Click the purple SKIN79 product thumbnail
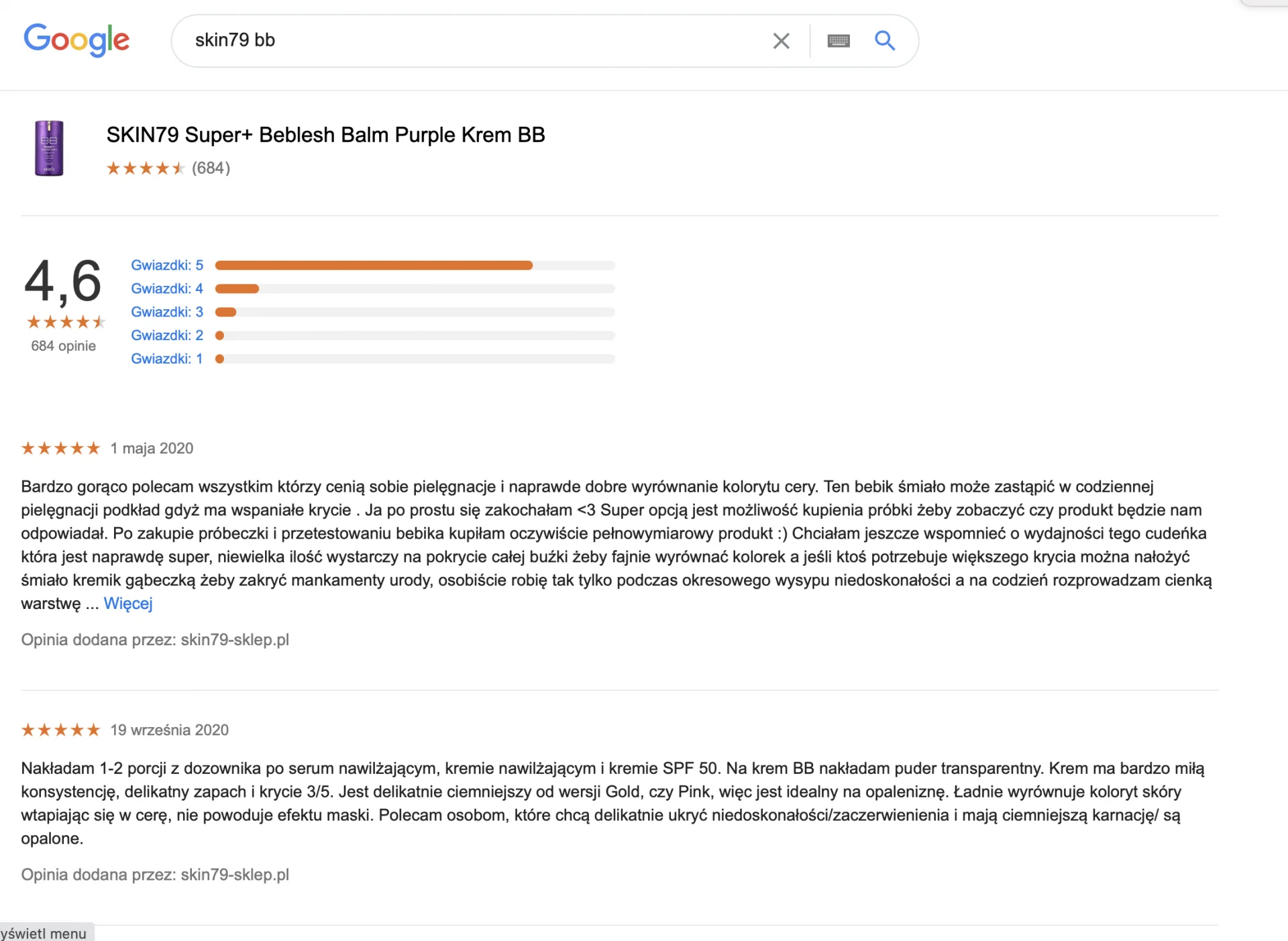1288x941 pixels. (x=49, y=148)
